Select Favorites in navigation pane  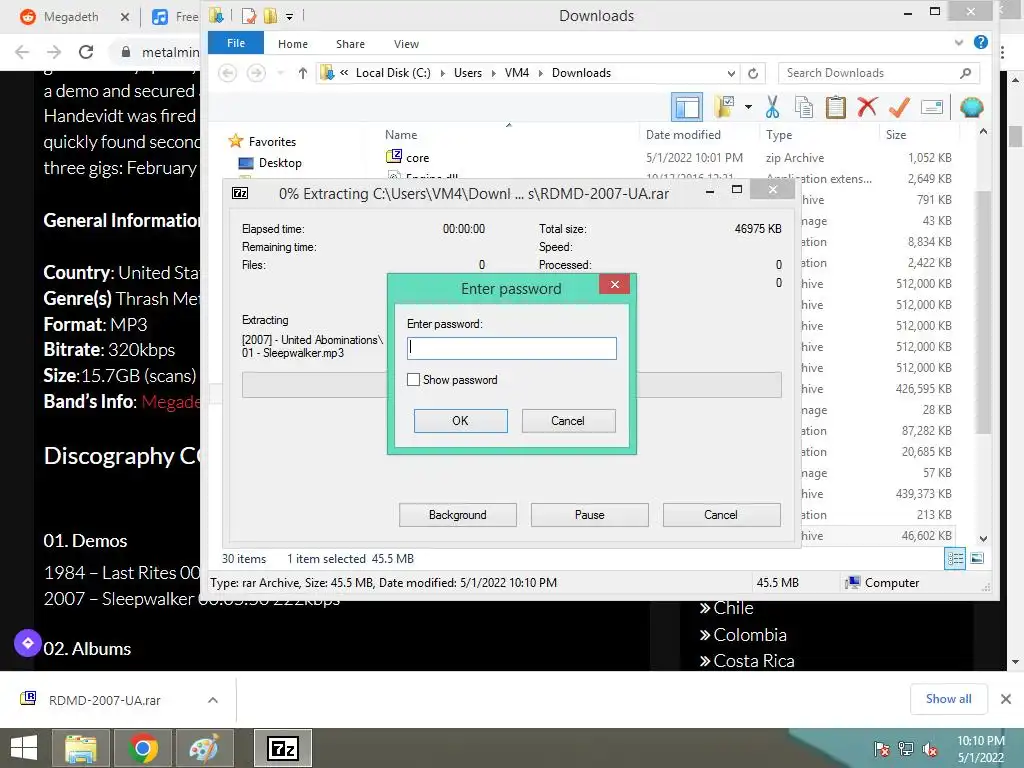point(272,142)
